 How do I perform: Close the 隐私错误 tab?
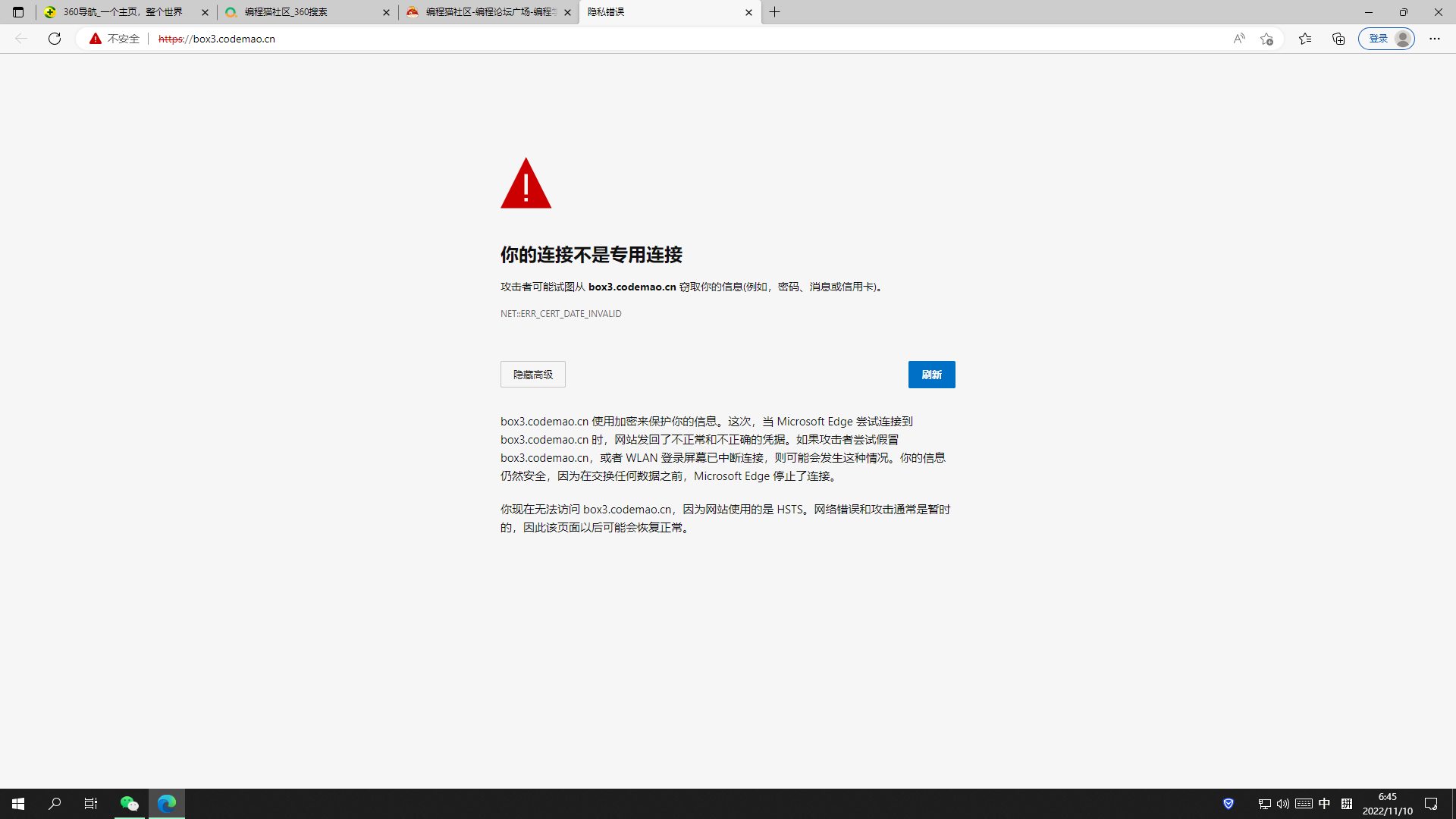point(748,12)
